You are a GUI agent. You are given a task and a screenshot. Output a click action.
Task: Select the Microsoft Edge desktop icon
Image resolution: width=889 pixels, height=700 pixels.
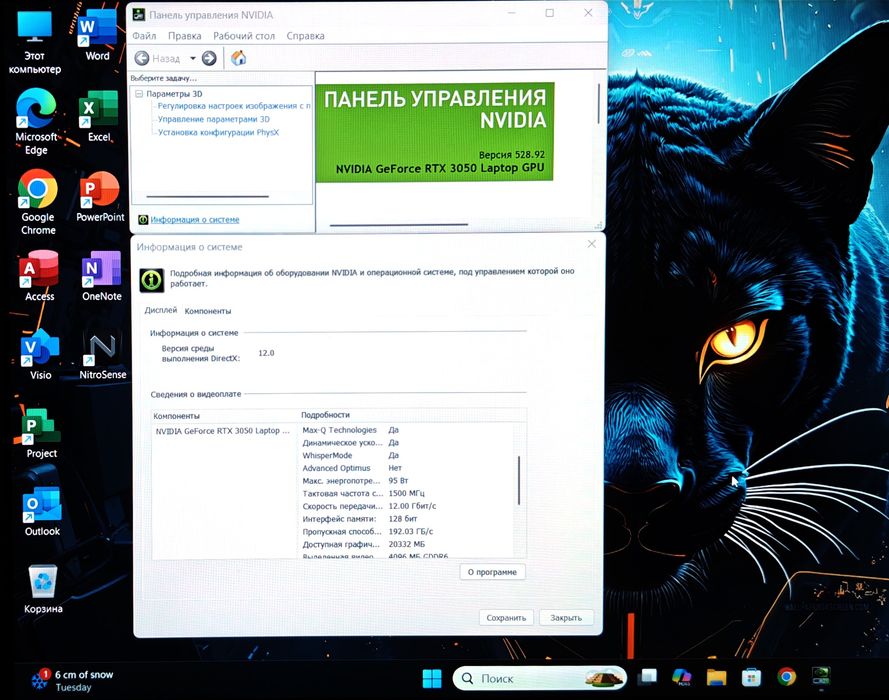(x=36, y=121)
